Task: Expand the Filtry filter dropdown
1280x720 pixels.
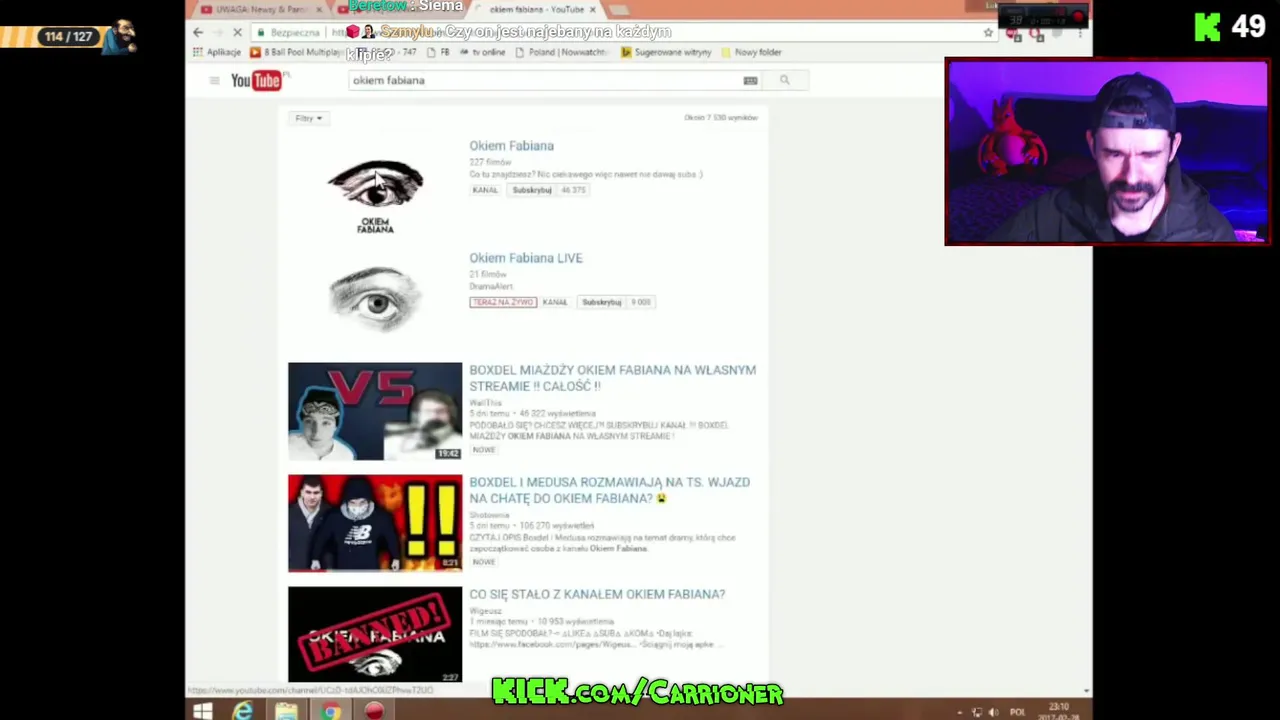Action: pos(308,118)
